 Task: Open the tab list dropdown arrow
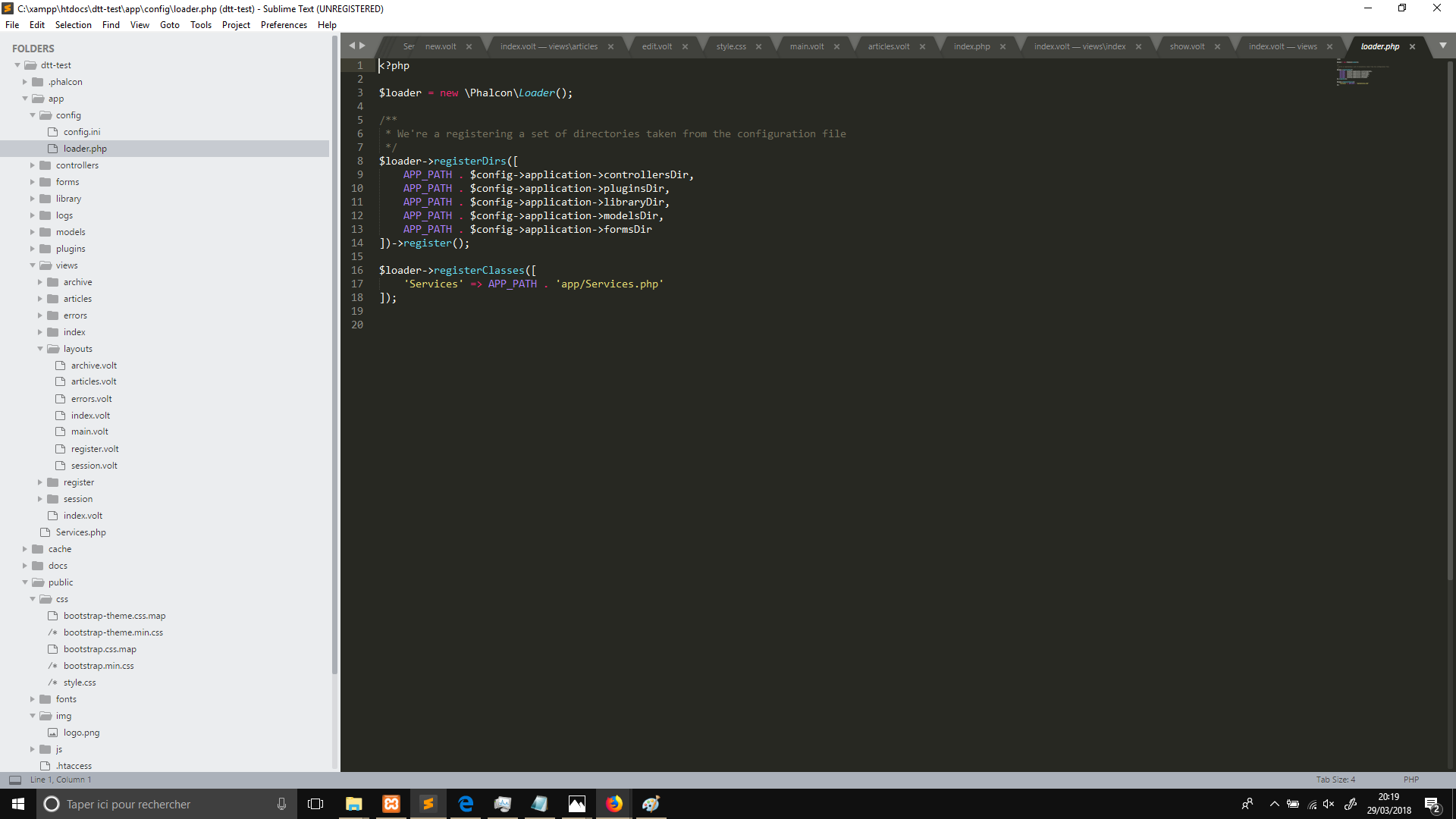pyautogui.click(x=1443, y=45)
